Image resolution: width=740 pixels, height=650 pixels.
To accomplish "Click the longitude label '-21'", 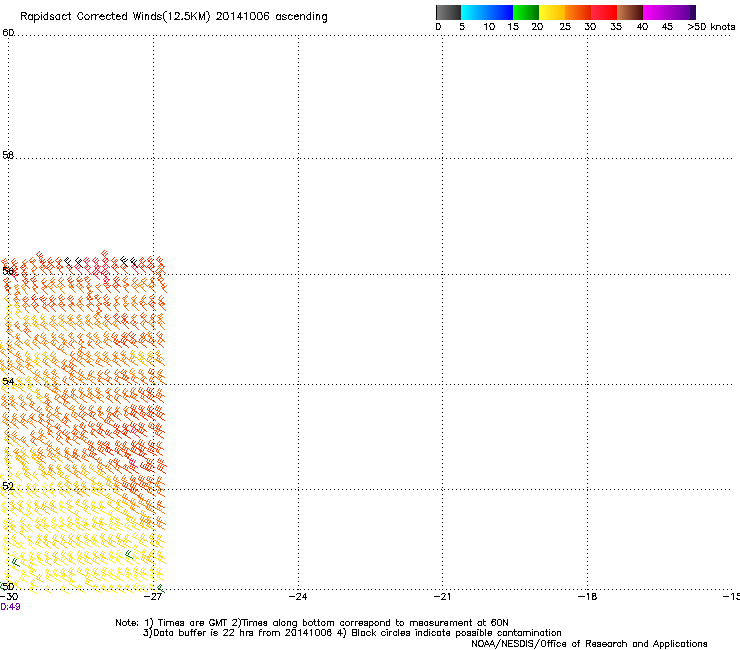I will point(442,597).
